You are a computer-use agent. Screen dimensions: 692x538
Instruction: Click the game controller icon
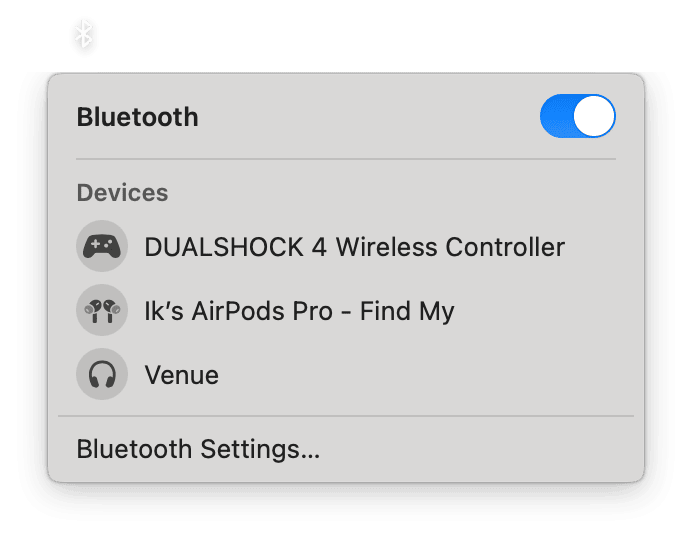102,247
